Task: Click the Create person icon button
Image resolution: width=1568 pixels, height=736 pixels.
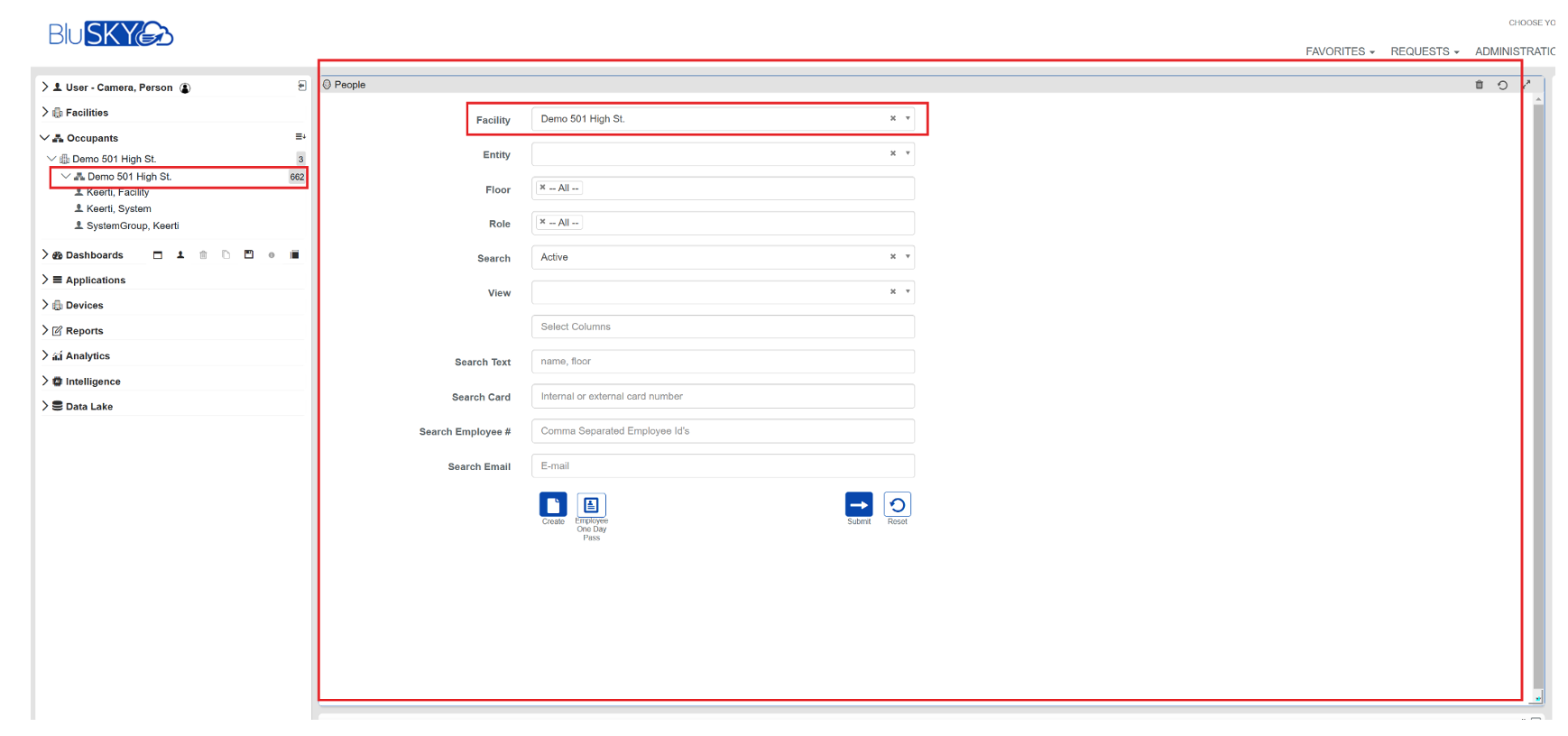Action: click(x=553, y=505)
